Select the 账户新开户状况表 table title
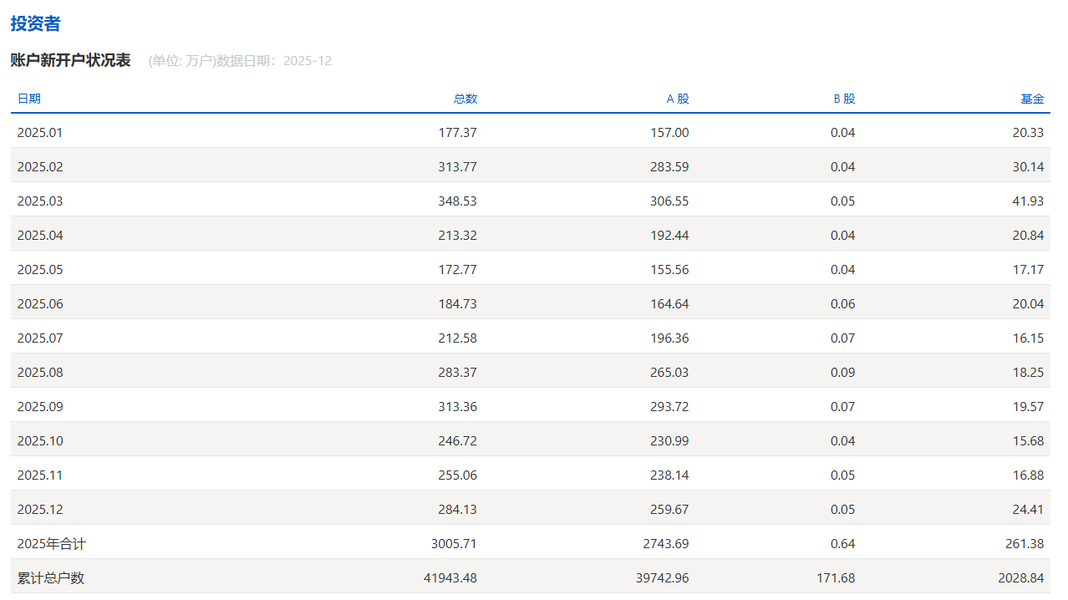The height and width of the screenshot is (600, 1068). [x=70, y=60]
